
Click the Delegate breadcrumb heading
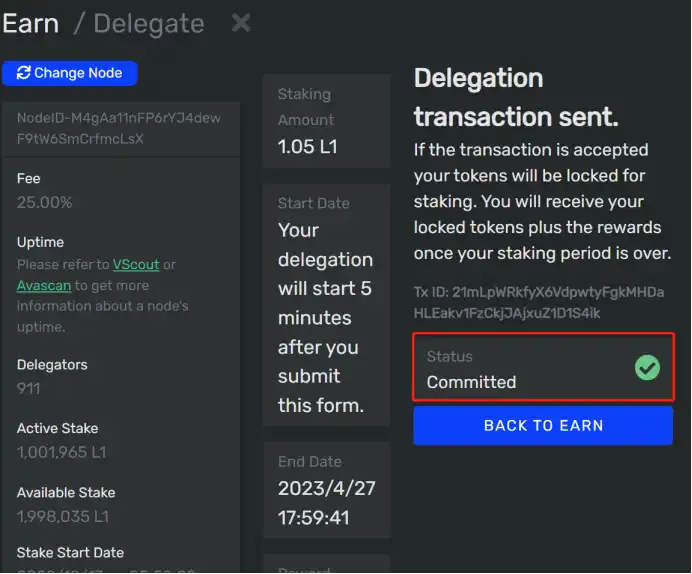[x=149, y=24]
